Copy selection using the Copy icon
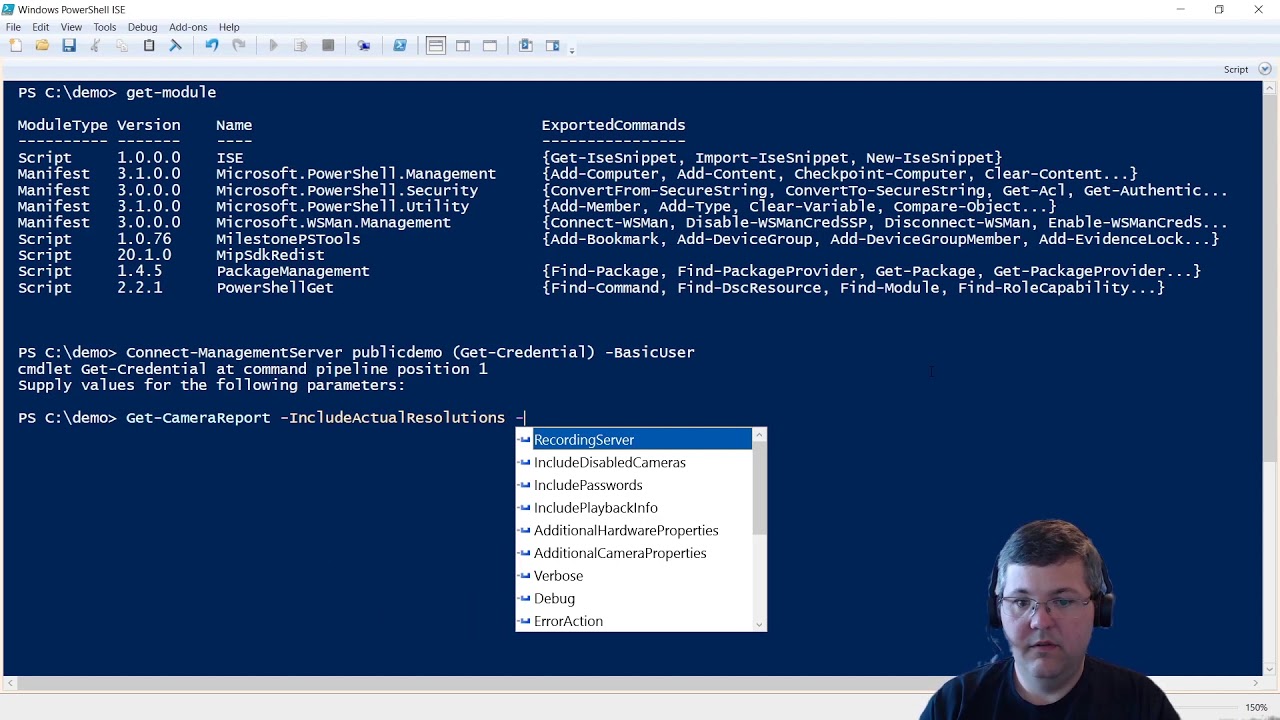This screenshot has width=1280, height=720. click(122, 46)
